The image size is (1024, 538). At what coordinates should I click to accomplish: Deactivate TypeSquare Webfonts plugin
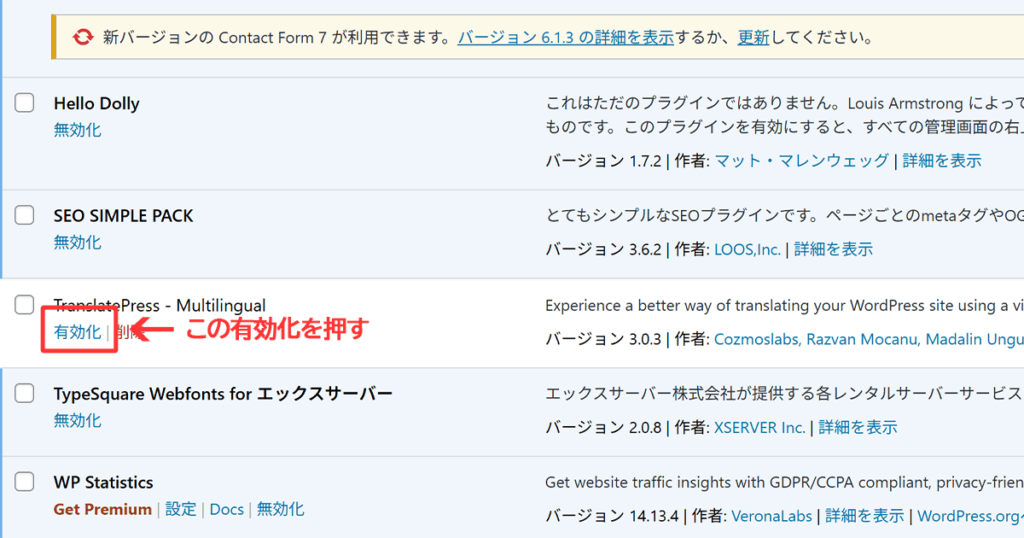point(77,420)
